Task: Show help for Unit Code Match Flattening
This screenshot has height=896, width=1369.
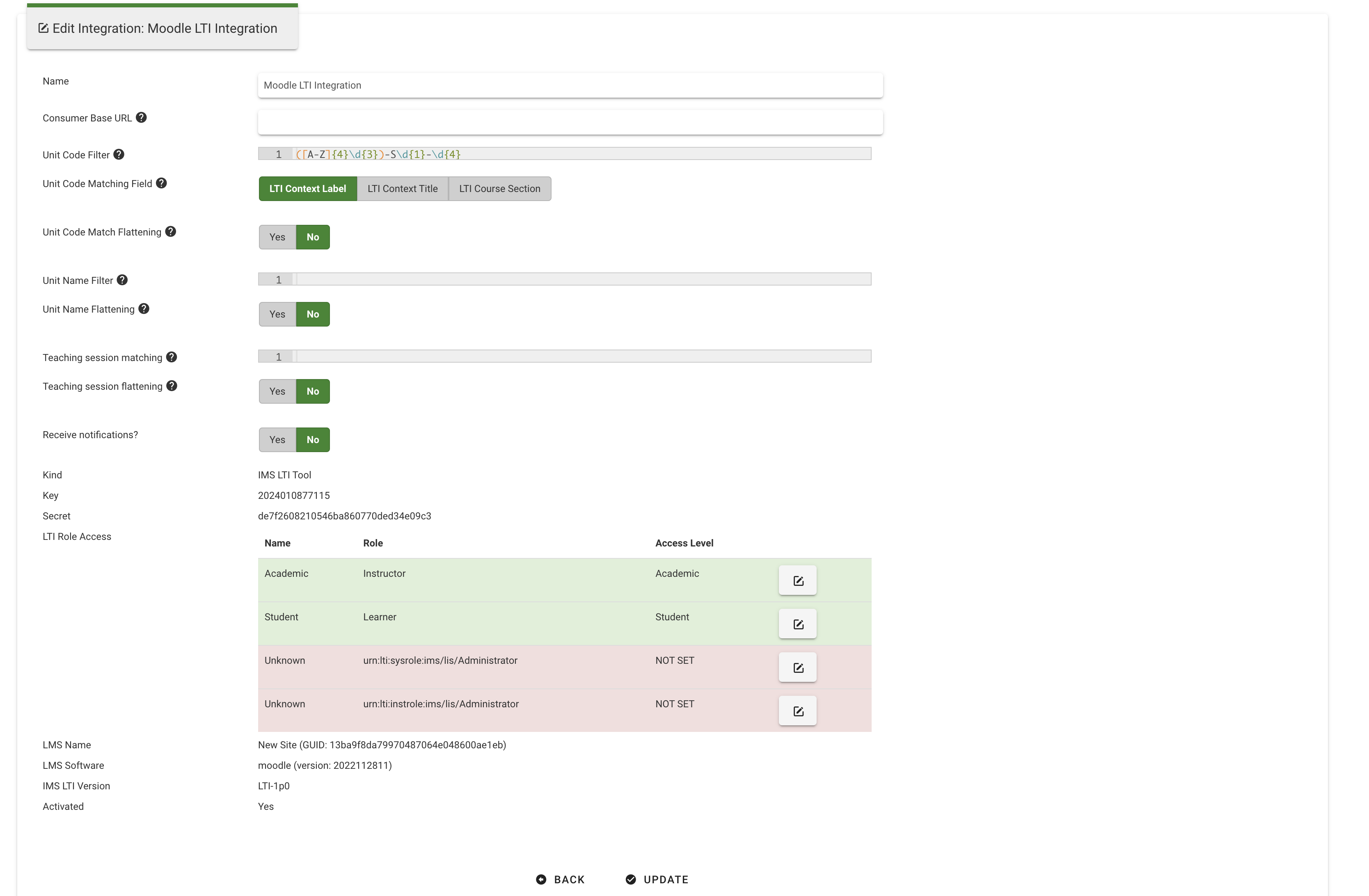Action: click(170, 231)
